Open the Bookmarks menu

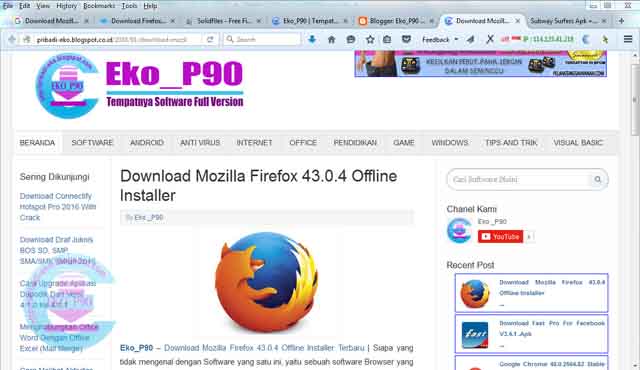tap(99, 6)
